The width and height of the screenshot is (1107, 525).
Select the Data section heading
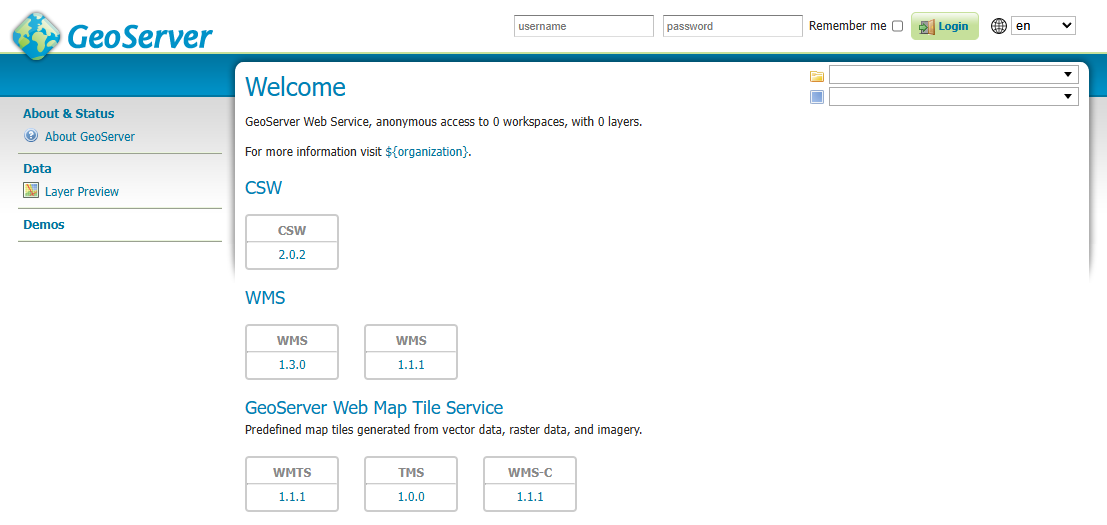click(37, 168)
